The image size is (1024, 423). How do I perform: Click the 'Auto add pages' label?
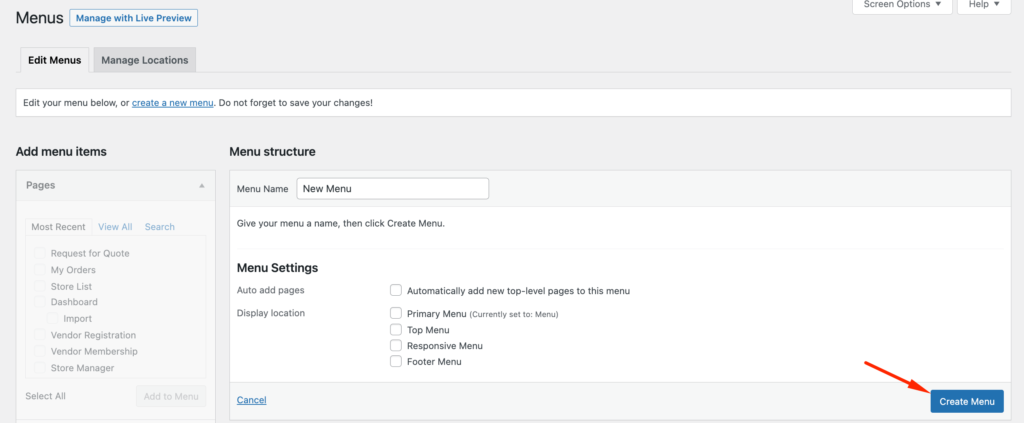point(270,290)
